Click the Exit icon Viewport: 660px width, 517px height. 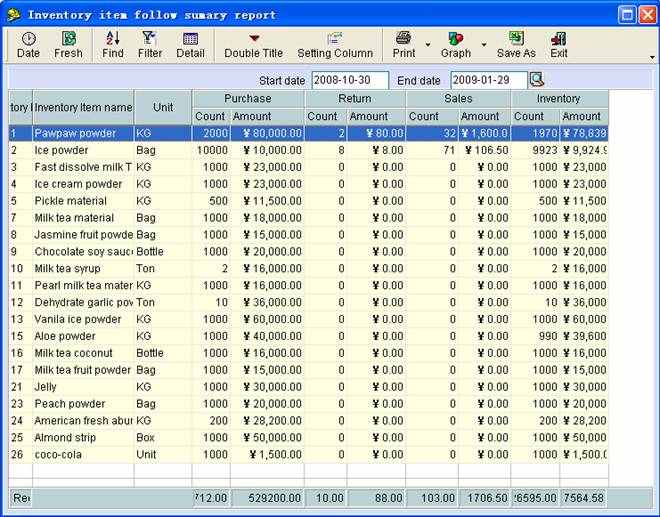tap(559, 39)
